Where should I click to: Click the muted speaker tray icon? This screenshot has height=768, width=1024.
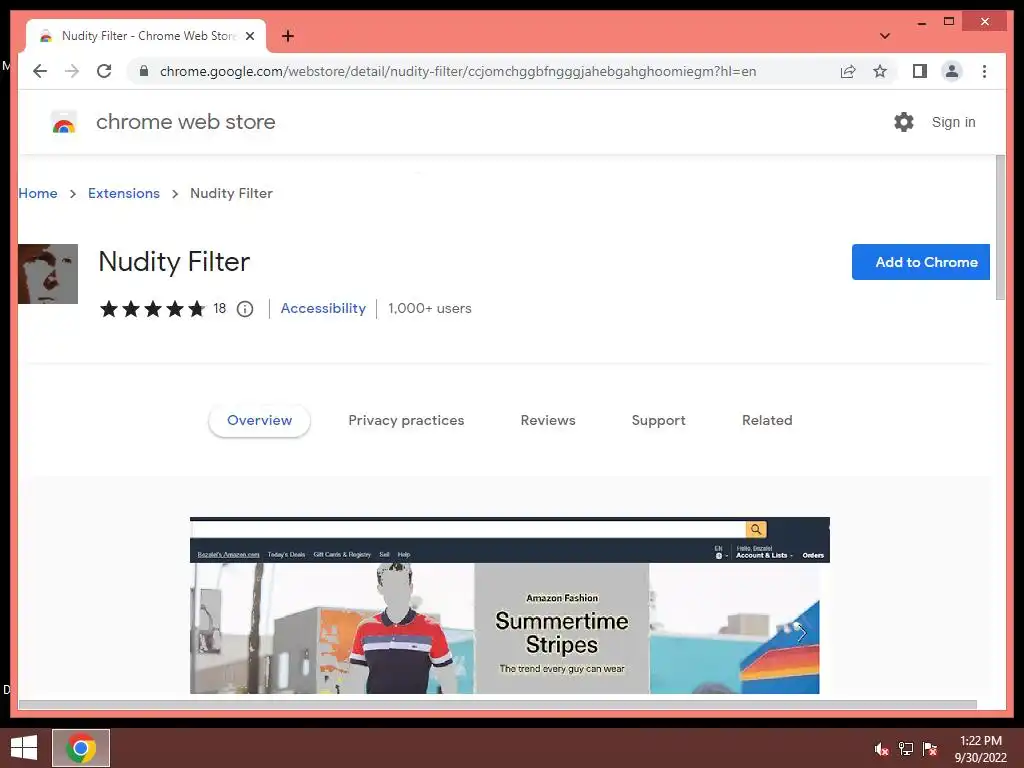(882, 749)
